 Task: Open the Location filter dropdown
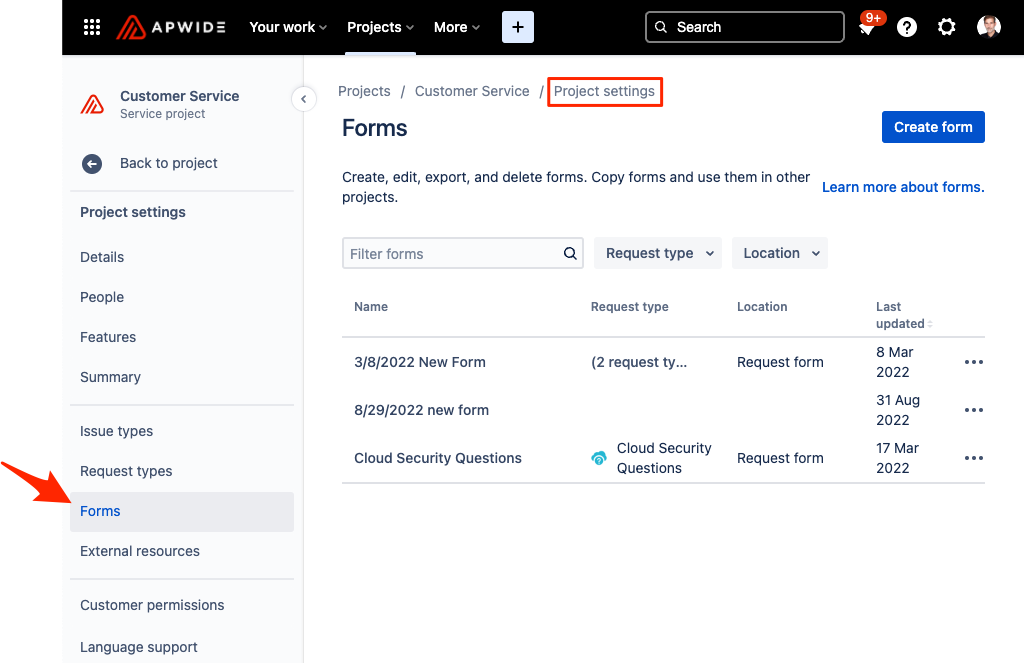tap(779, 253)
